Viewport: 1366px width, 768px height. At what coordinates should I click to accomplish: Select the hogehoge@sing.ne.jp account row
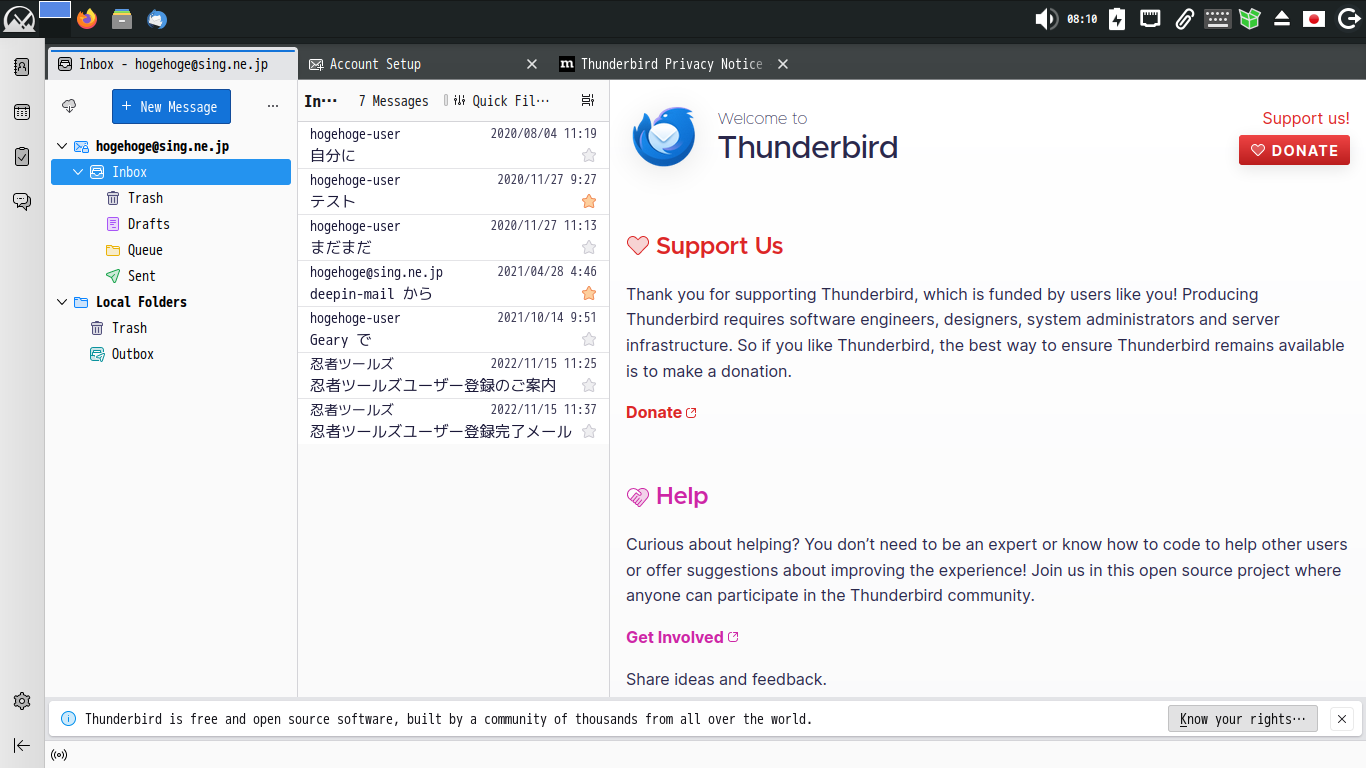point(171,146)
